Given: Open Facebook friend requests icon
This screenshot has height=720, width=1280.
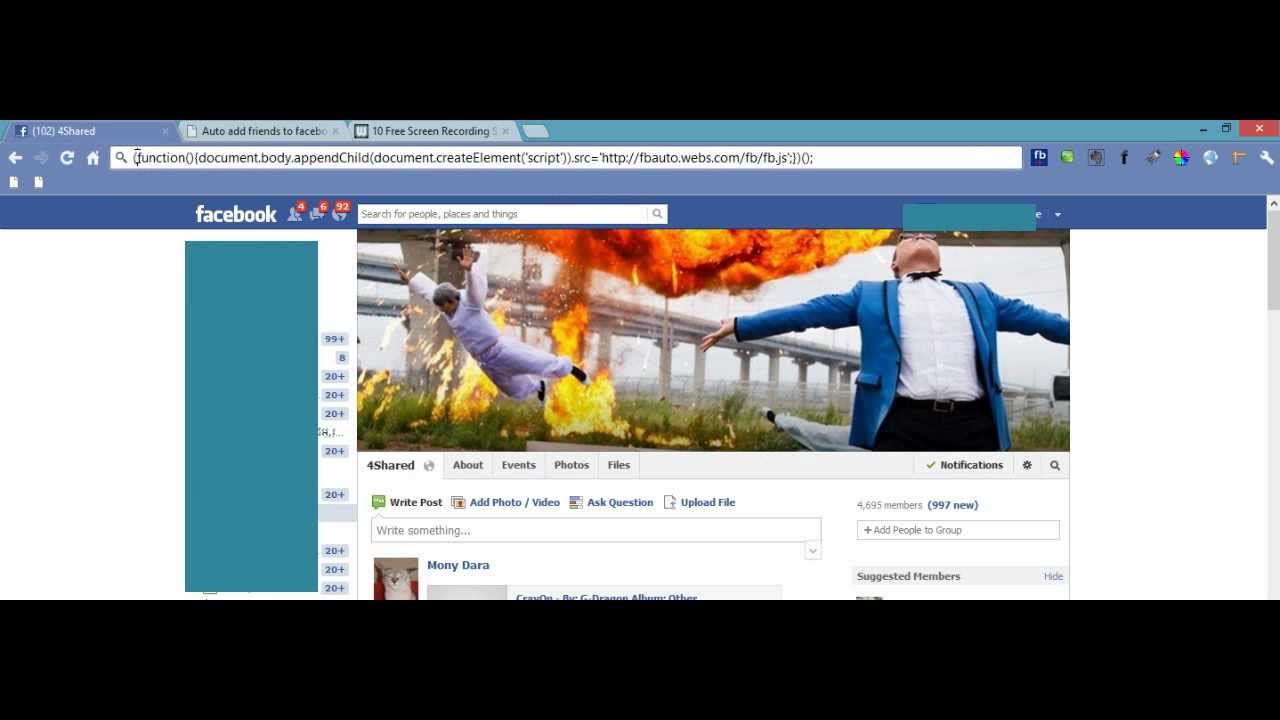Looking at the screenshot, I should [295, 213].
